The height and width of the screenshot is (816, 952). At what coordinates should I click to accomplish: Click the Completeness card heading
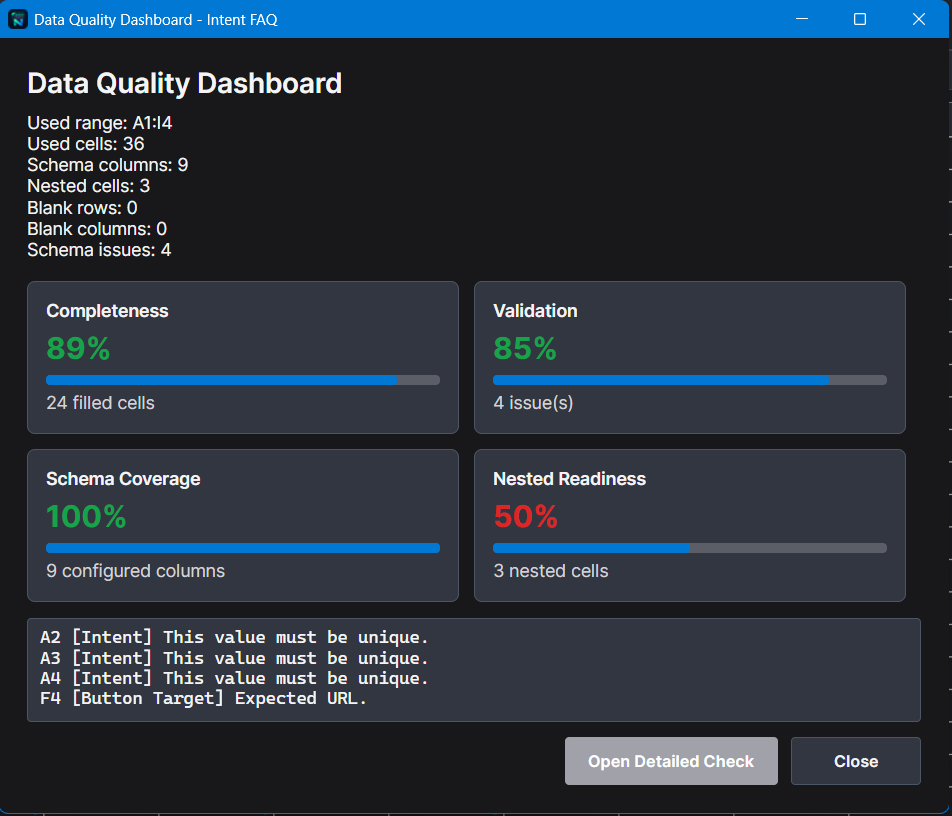[x=107, y=311]
